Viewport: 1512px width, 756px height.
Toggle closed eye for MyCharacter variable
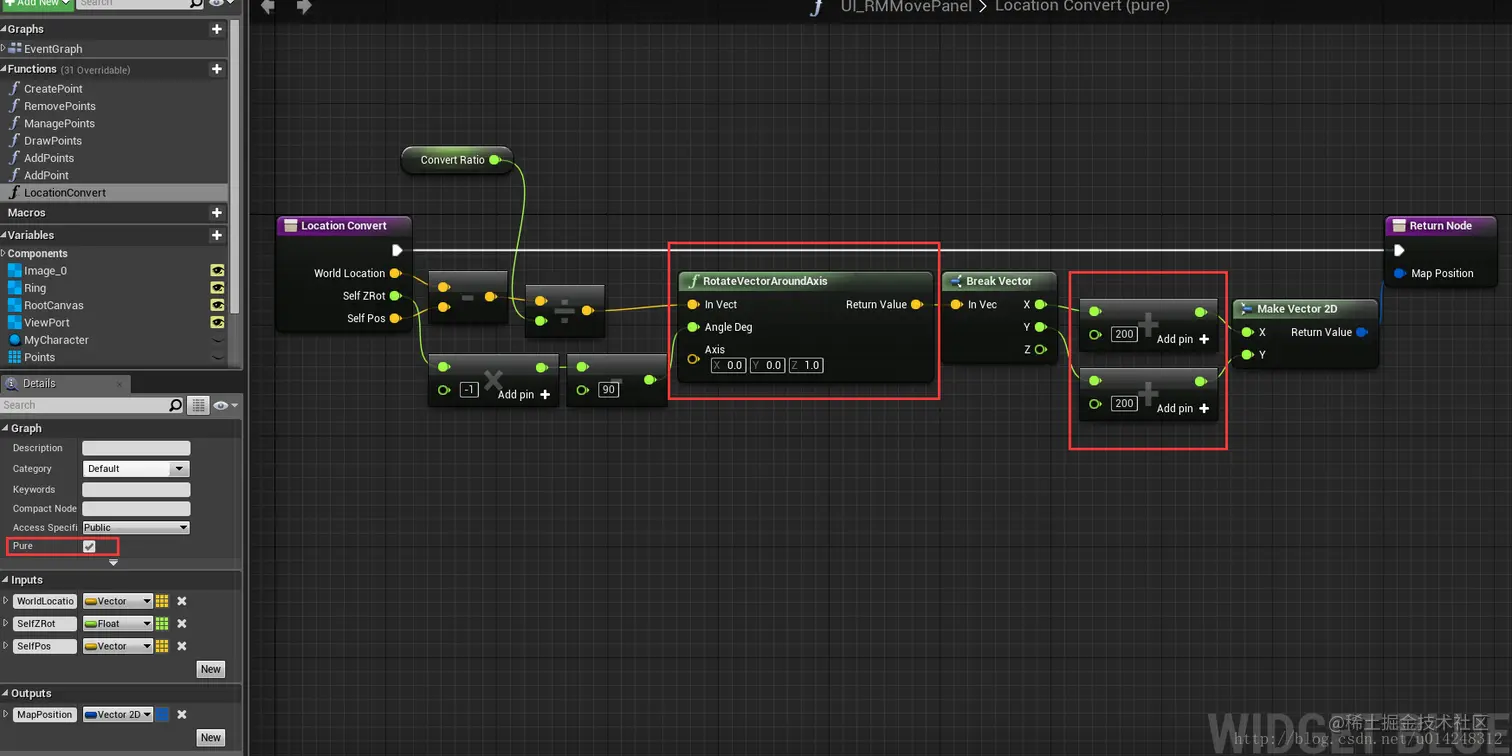[217, 340]
